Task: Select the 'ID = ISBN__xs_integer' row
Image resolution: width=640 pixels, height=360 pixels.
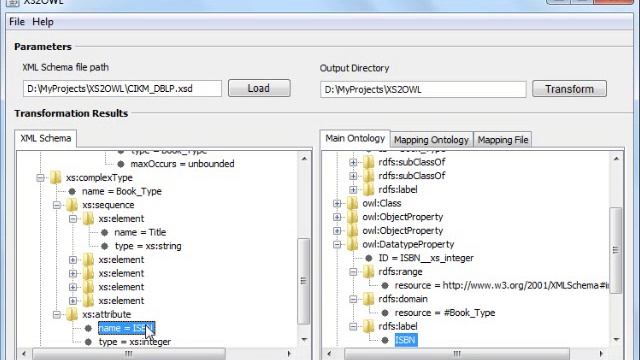Action: click(x=426, y=258)
